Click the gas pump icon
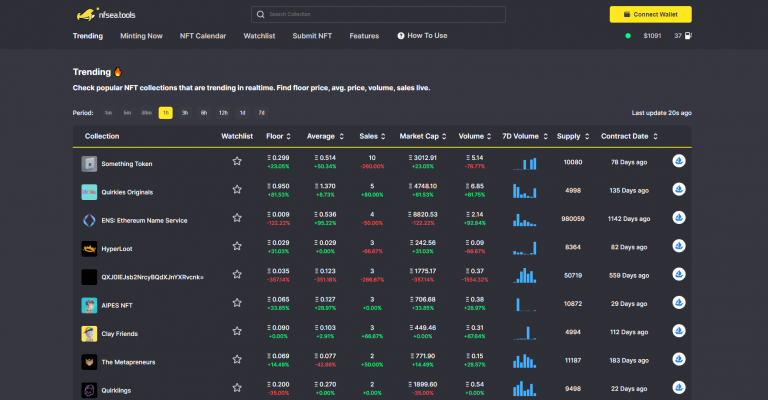 (x=690, y=36)
